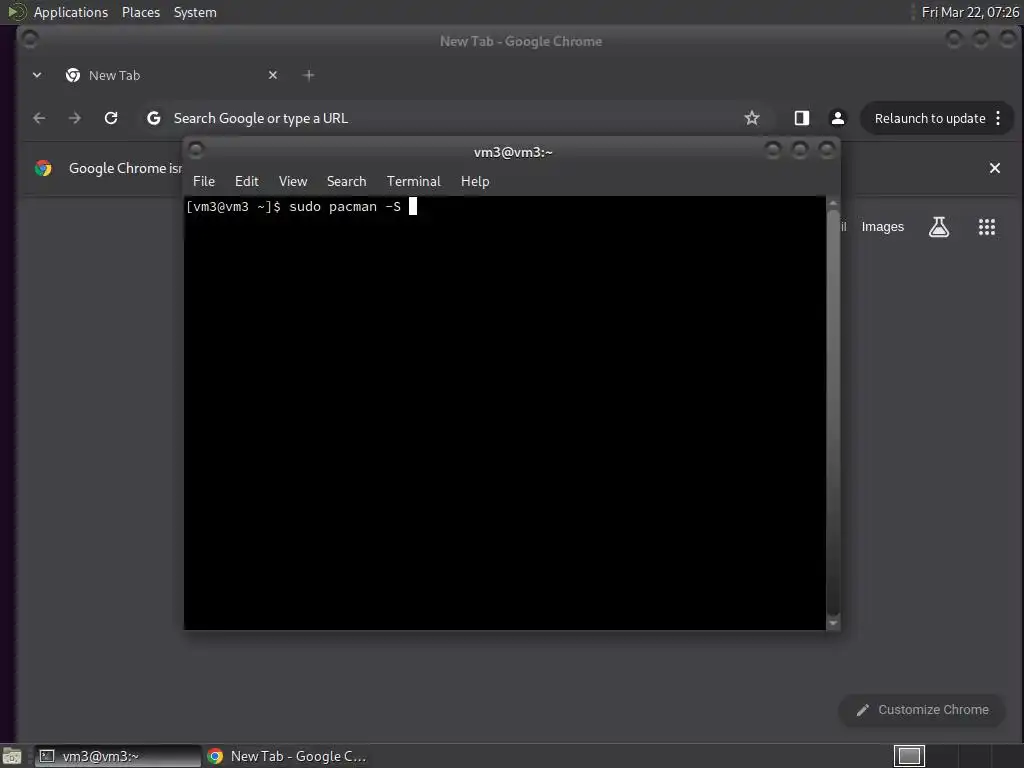This screenshot has width=1024, height=768.
Task: Click the Google G icon in address bar
Action: pyautogui.click(x=153, y=118)
